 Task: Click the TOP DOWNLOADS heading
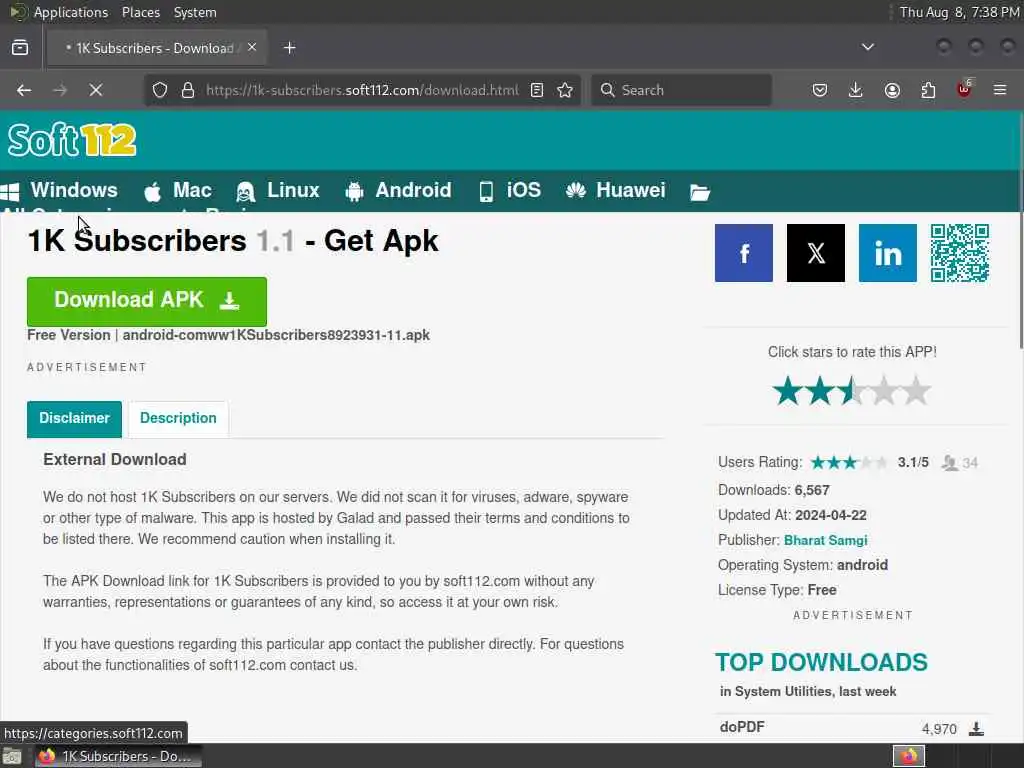(x=821, y=662)
